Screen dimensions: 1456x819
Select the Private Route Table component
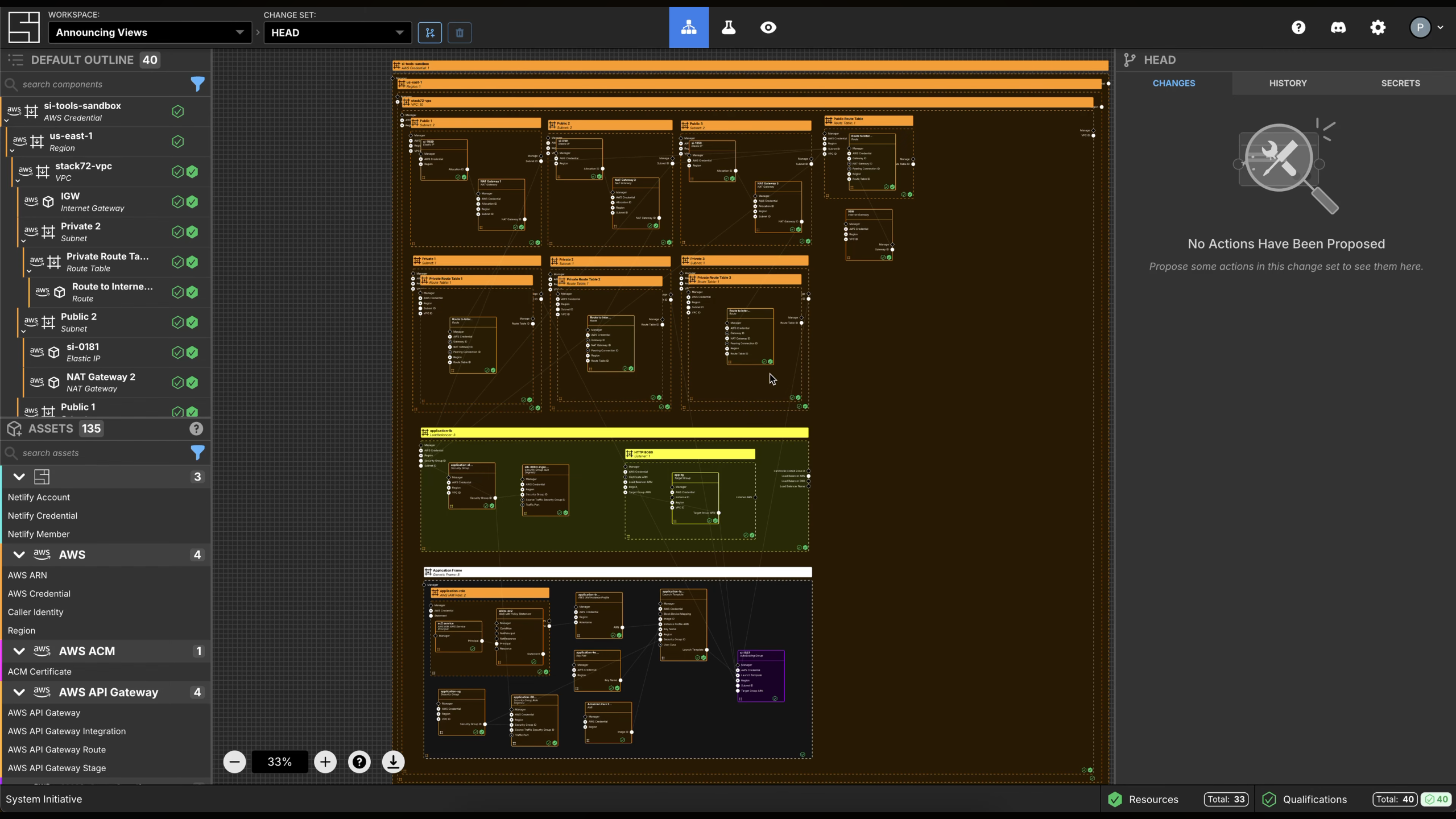click(117, 262)
